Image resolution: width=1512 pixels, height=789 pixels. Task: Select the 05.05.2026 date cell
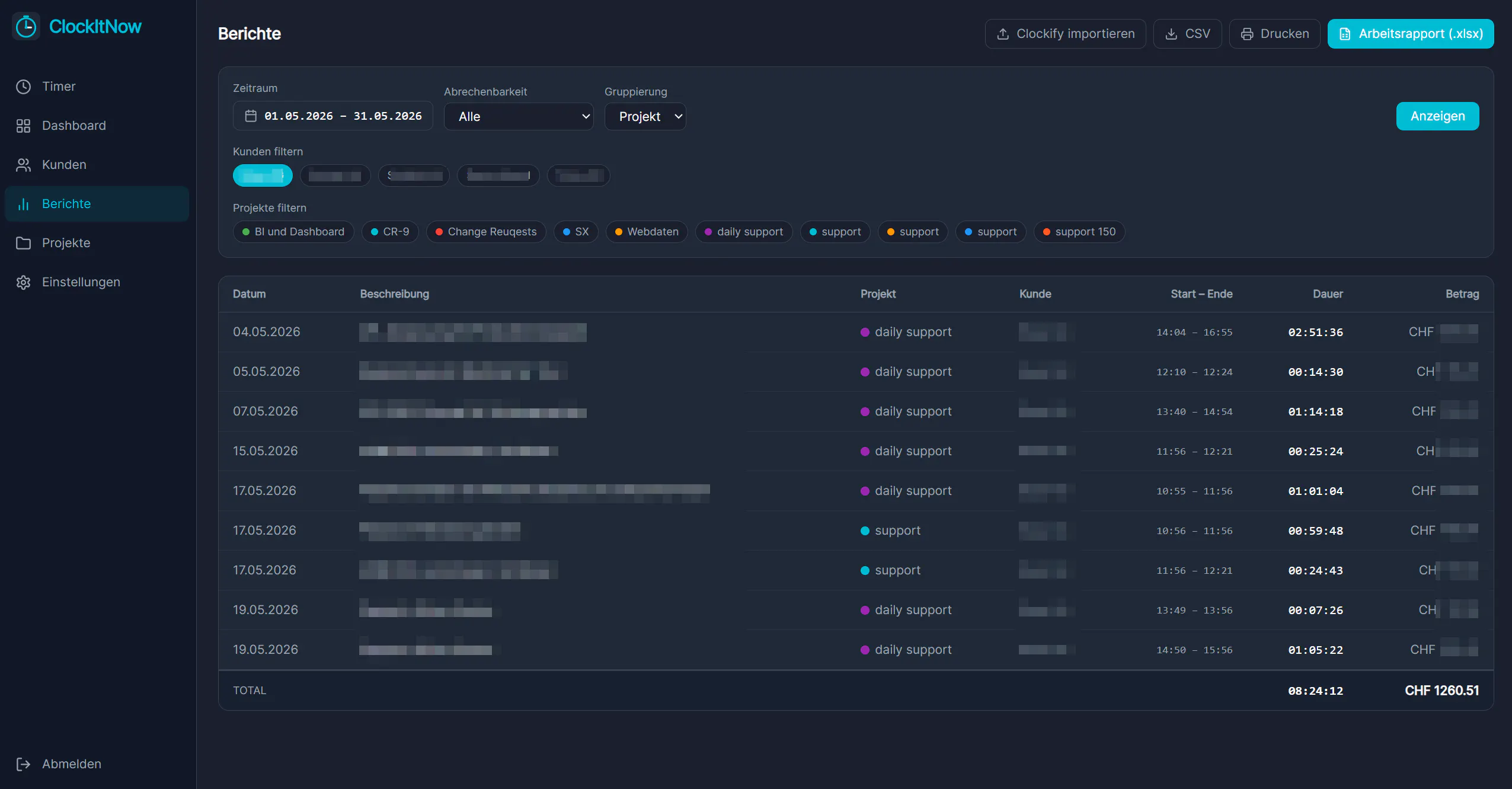pyautogui.click(x=266, y=372)
